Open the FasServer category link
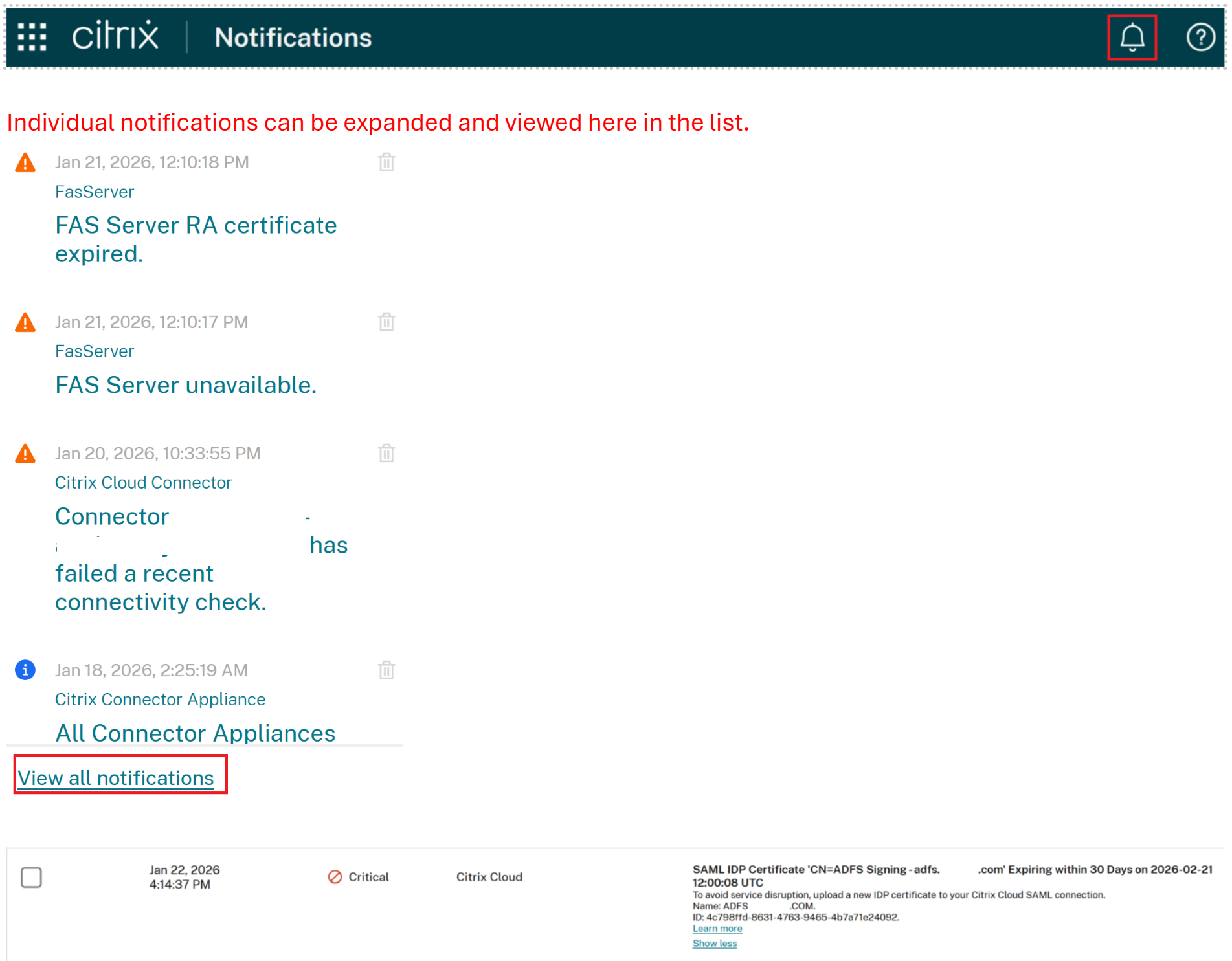 [95, 192]
